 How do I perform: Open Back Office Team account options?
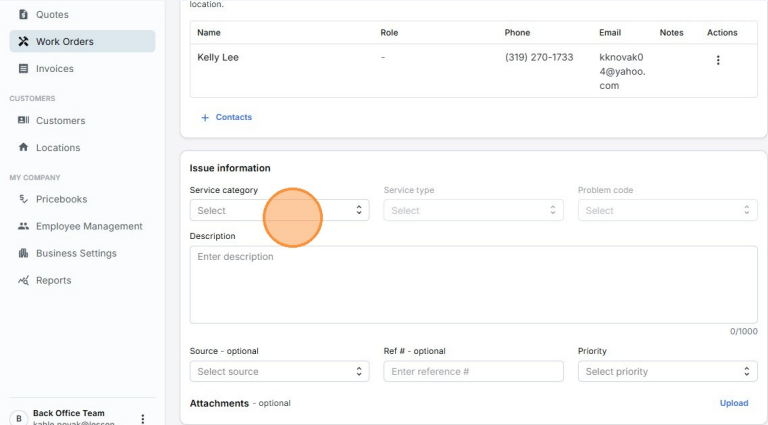(x=143, y=419)
